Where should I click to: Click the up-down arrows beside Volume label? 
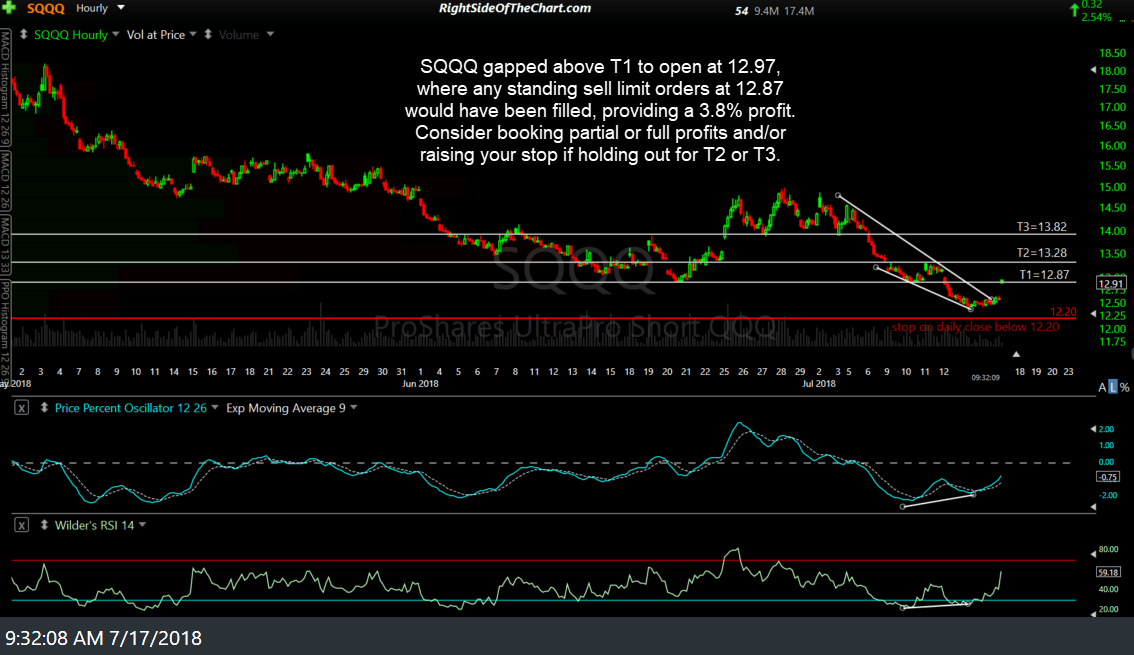coord(208,35)
